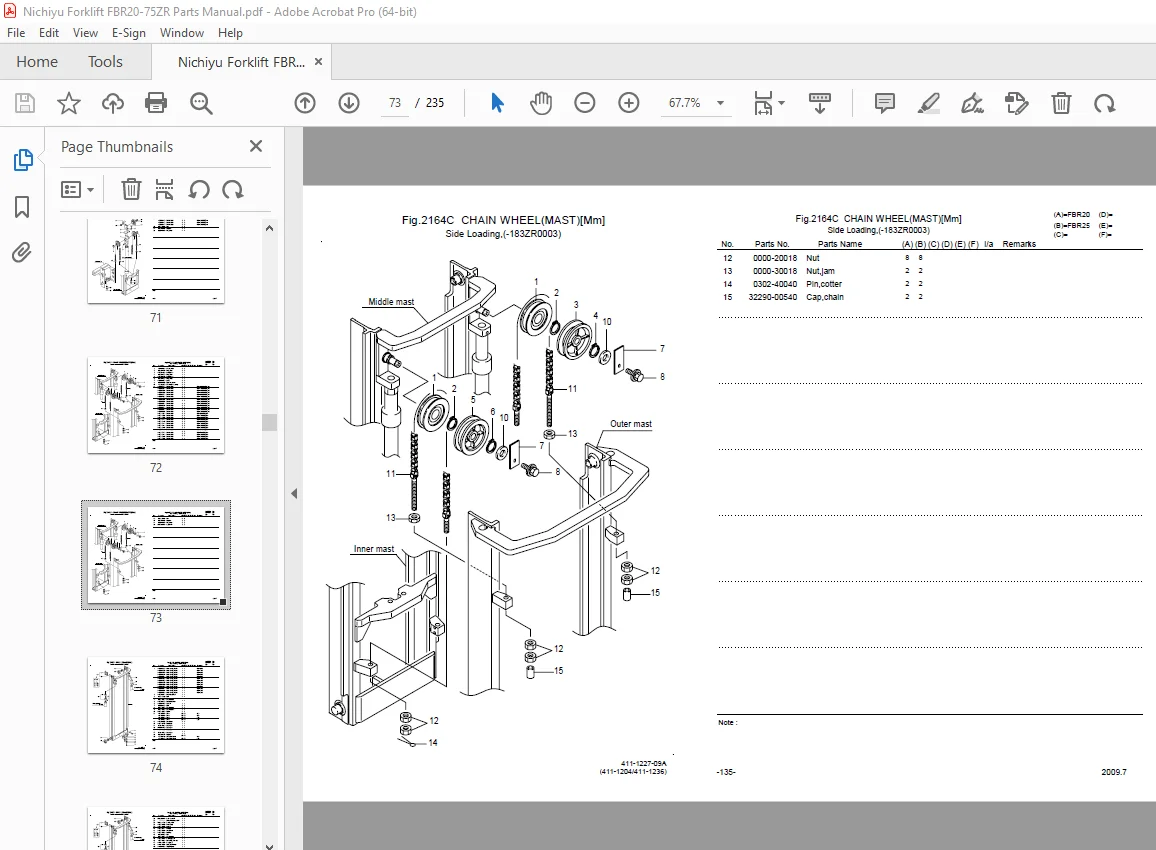Insert page break tool in thumbnails panel
This screenshot has height=850, width=1156.
pyautogui.click(x=164, y=189)
